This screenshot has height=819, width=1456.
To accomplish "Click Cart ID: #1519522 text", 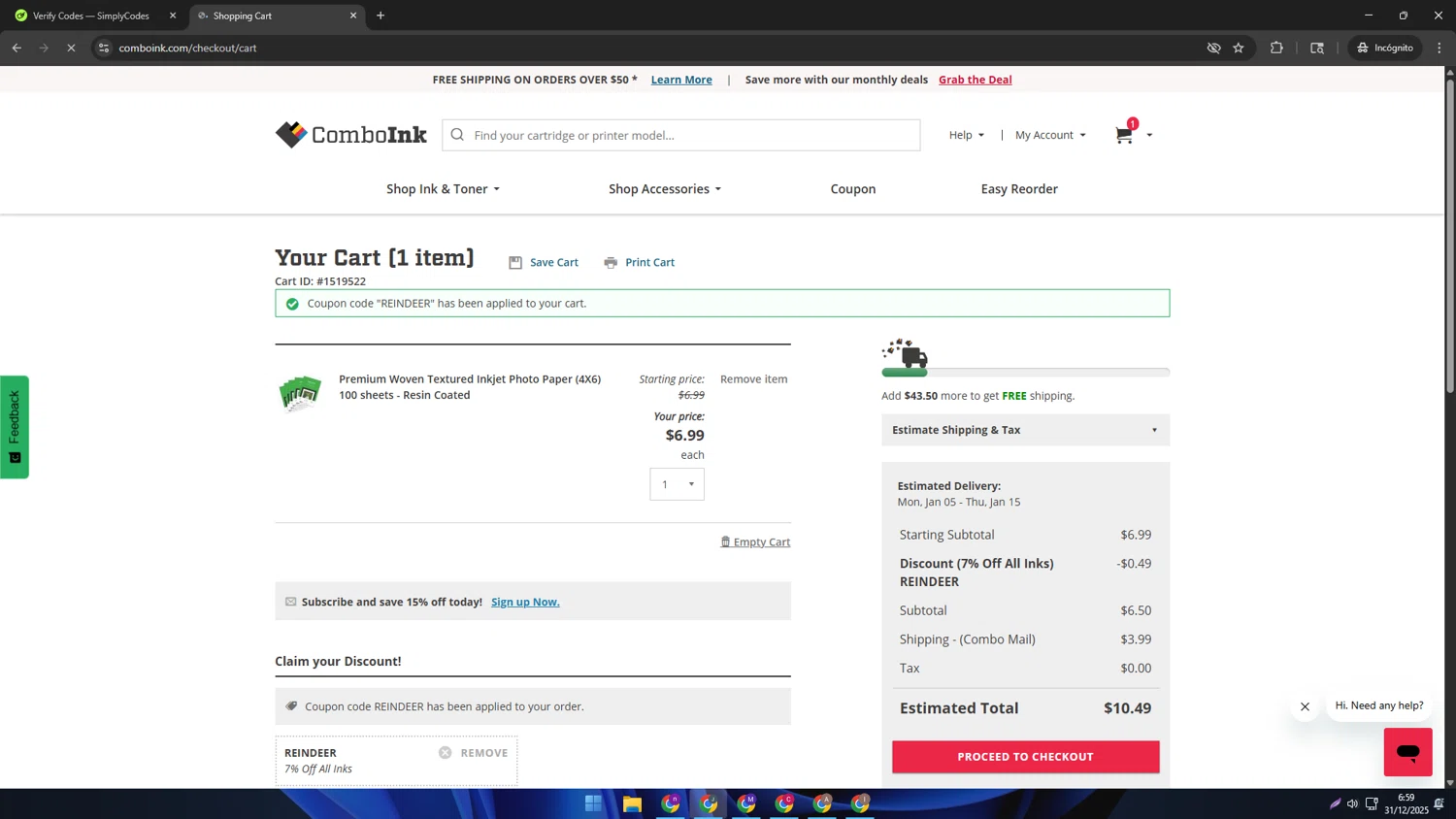I will point(320,281).
